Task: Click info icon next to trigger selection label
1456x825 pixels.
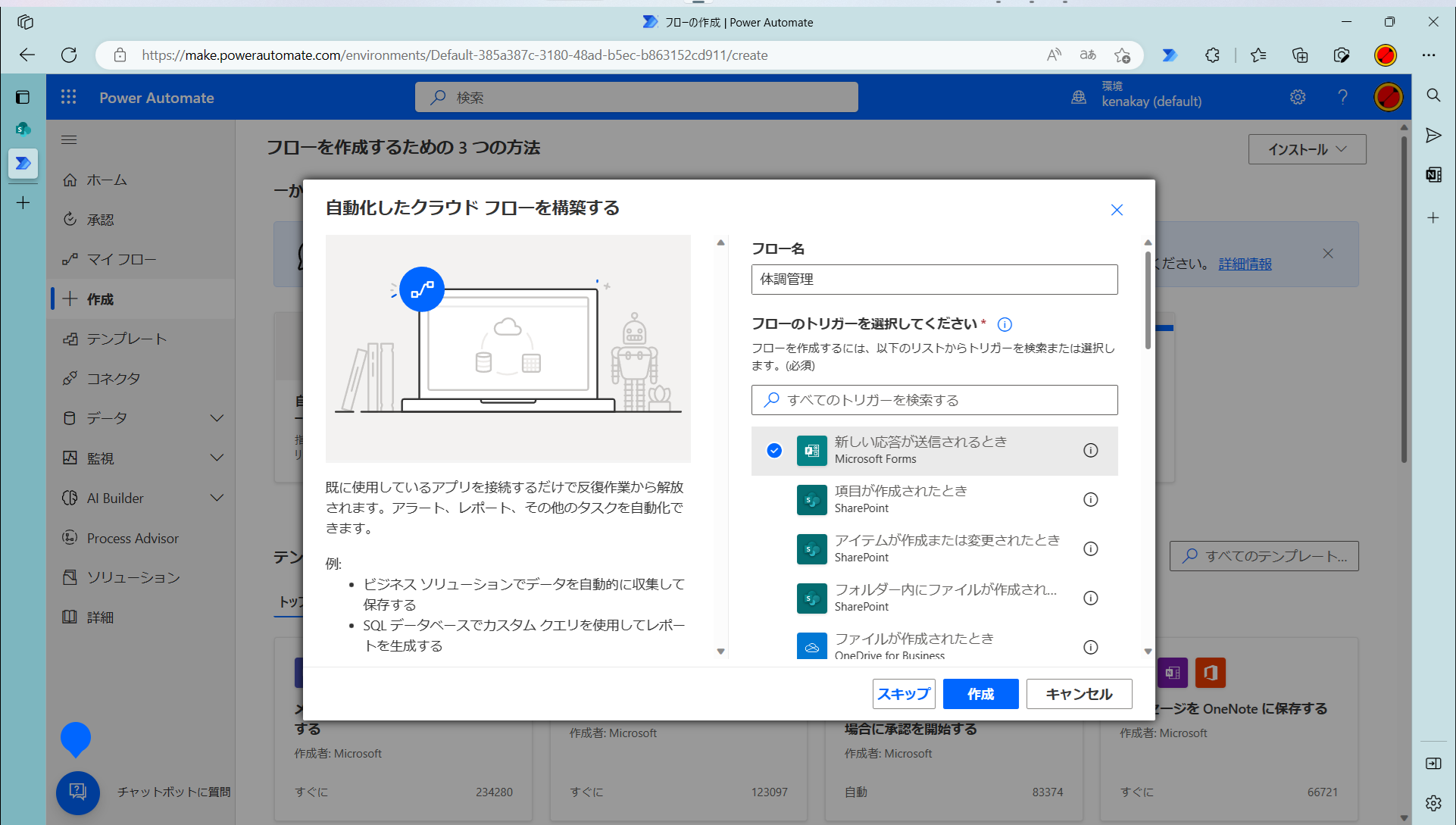Action: click(1005, 324)
